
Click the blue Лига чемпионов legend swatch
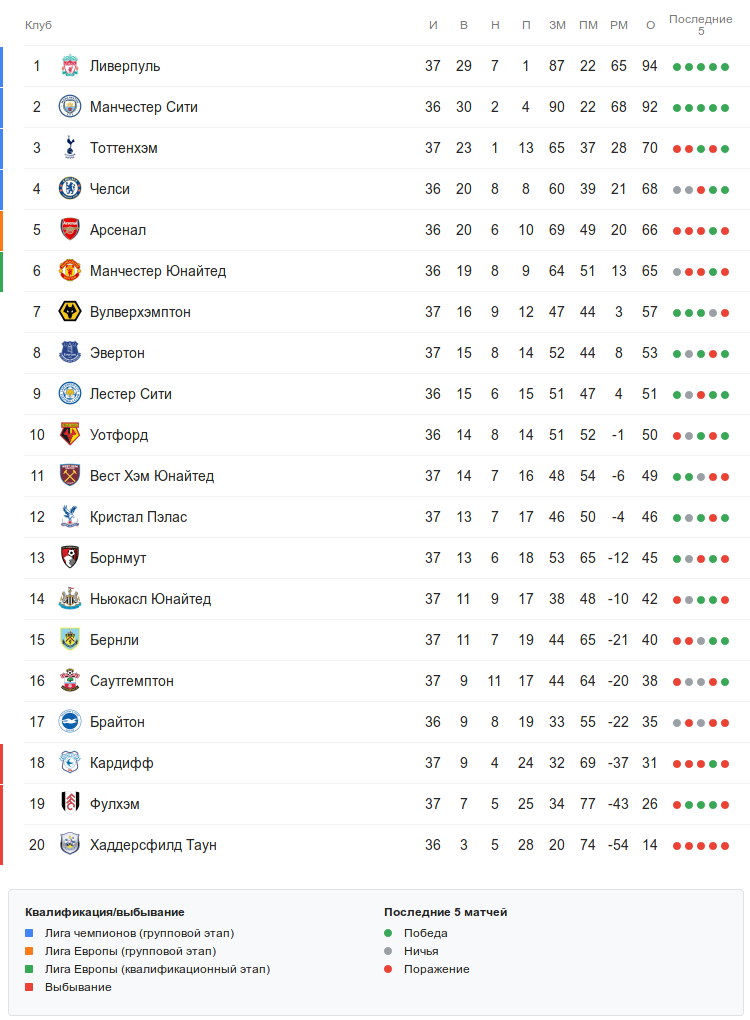point(30,933)
